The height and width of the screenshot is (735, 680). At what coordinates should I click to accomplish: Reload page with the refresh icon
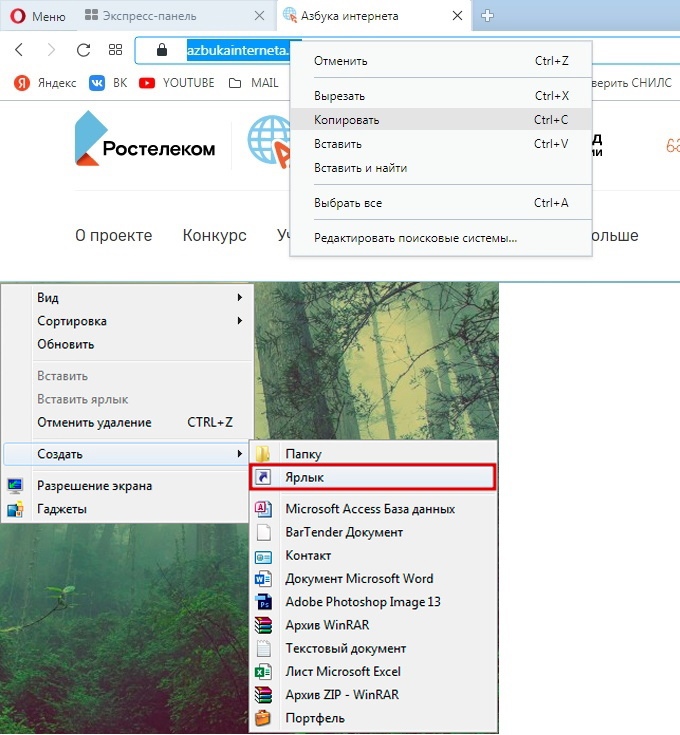tap(84, 50)
